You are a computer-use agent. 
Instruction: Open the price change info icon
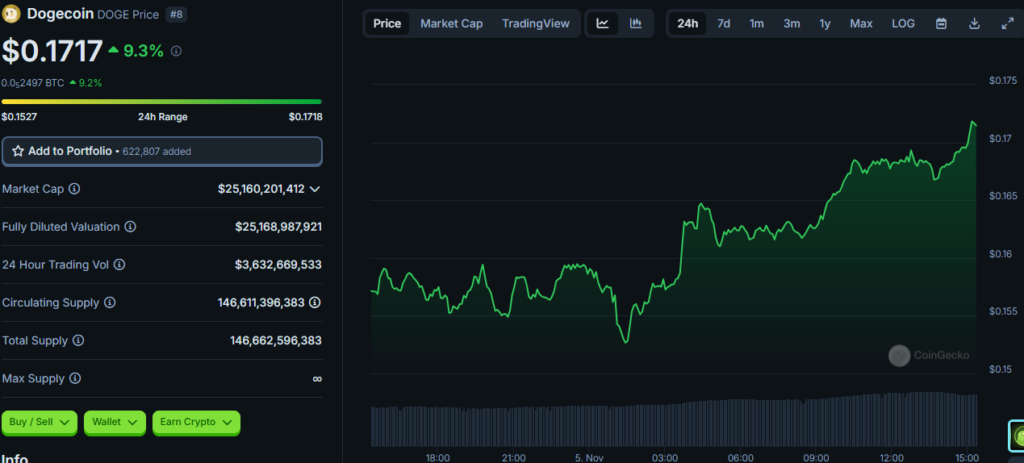point(176,51)
